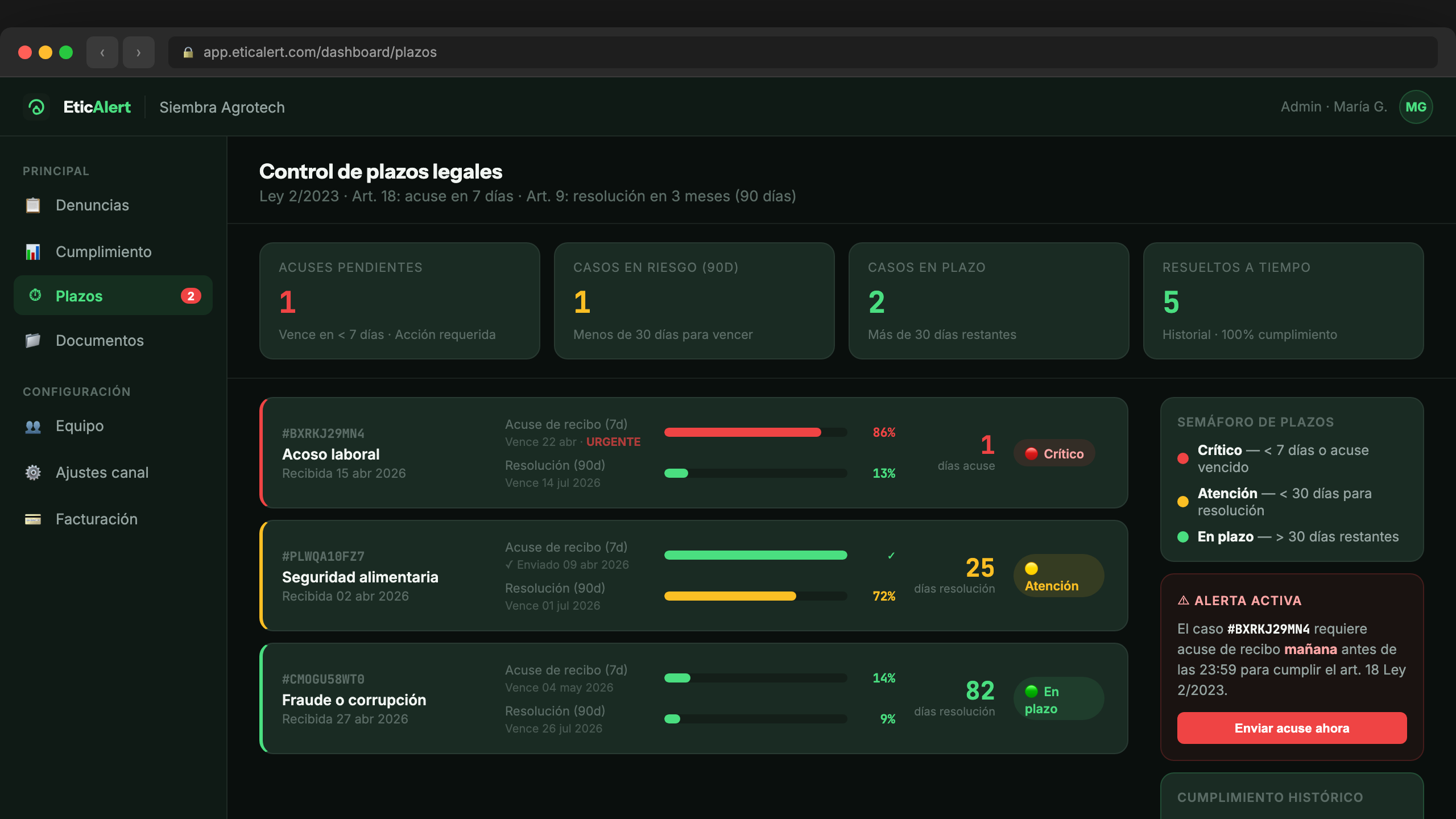Click Enviar acuse ahora button
Viewport: 1456px width, 819px height.
(1292, 728)
